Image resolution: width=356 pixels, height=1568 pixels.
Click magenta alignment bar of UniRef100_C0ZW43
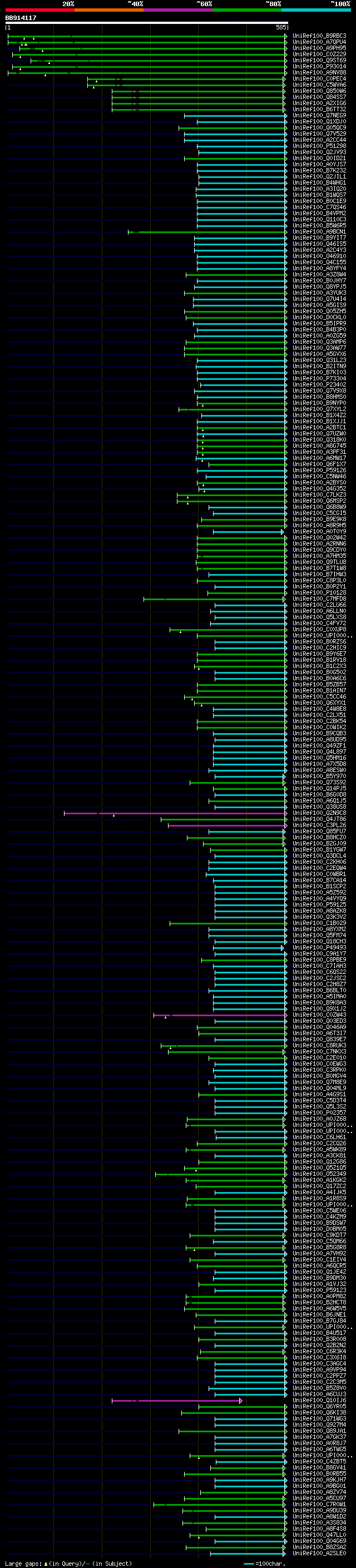coord(220,1015)
